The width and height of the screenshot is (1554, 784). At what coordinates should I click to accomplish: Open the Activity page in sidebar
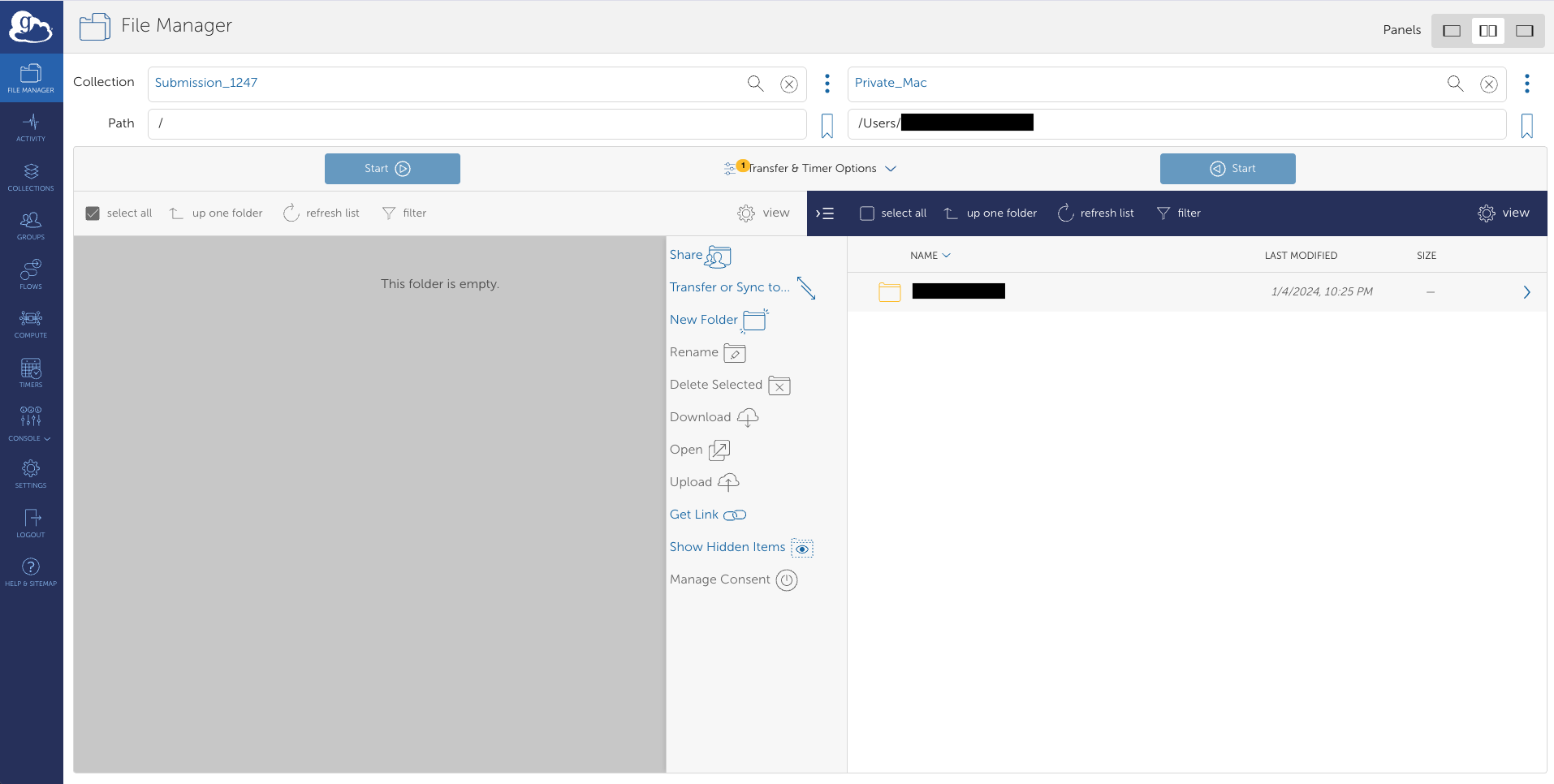31,127
